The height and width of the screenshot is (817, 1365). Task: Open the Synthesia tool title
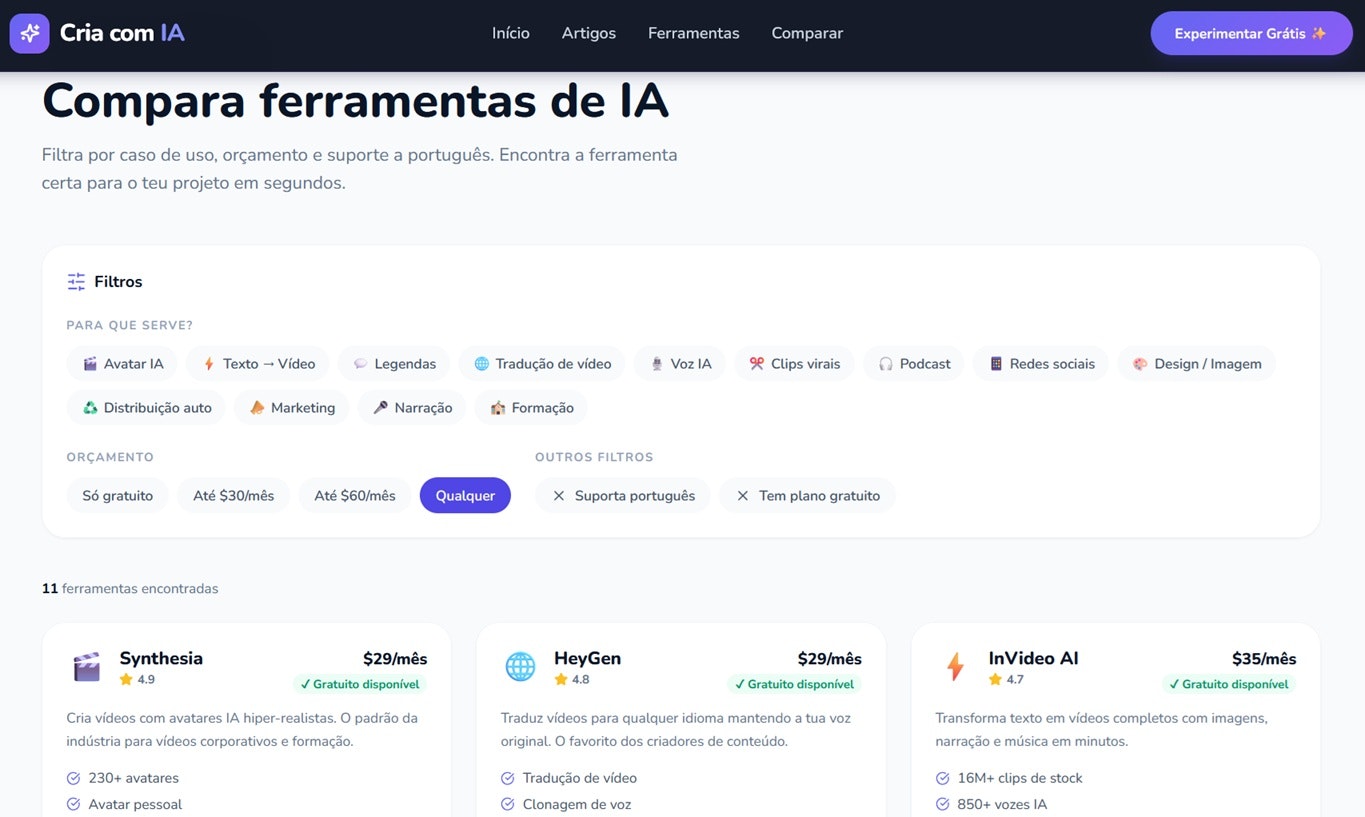[x=161, y=658]
